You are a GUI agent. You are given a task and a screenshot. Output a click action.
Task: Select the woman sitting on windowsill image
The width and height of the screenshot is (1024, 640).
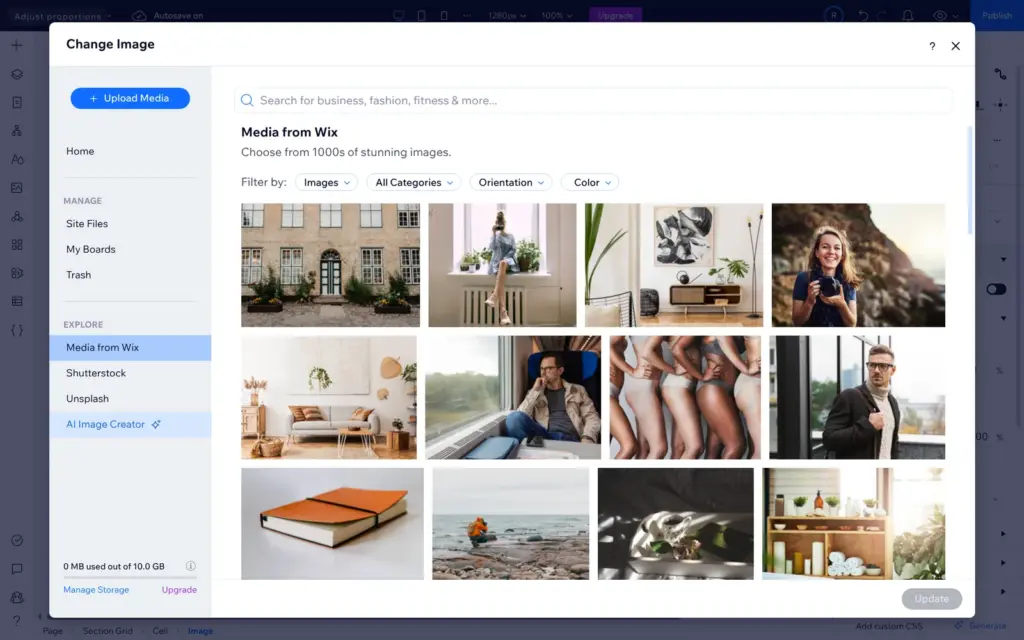click(502, 265)
